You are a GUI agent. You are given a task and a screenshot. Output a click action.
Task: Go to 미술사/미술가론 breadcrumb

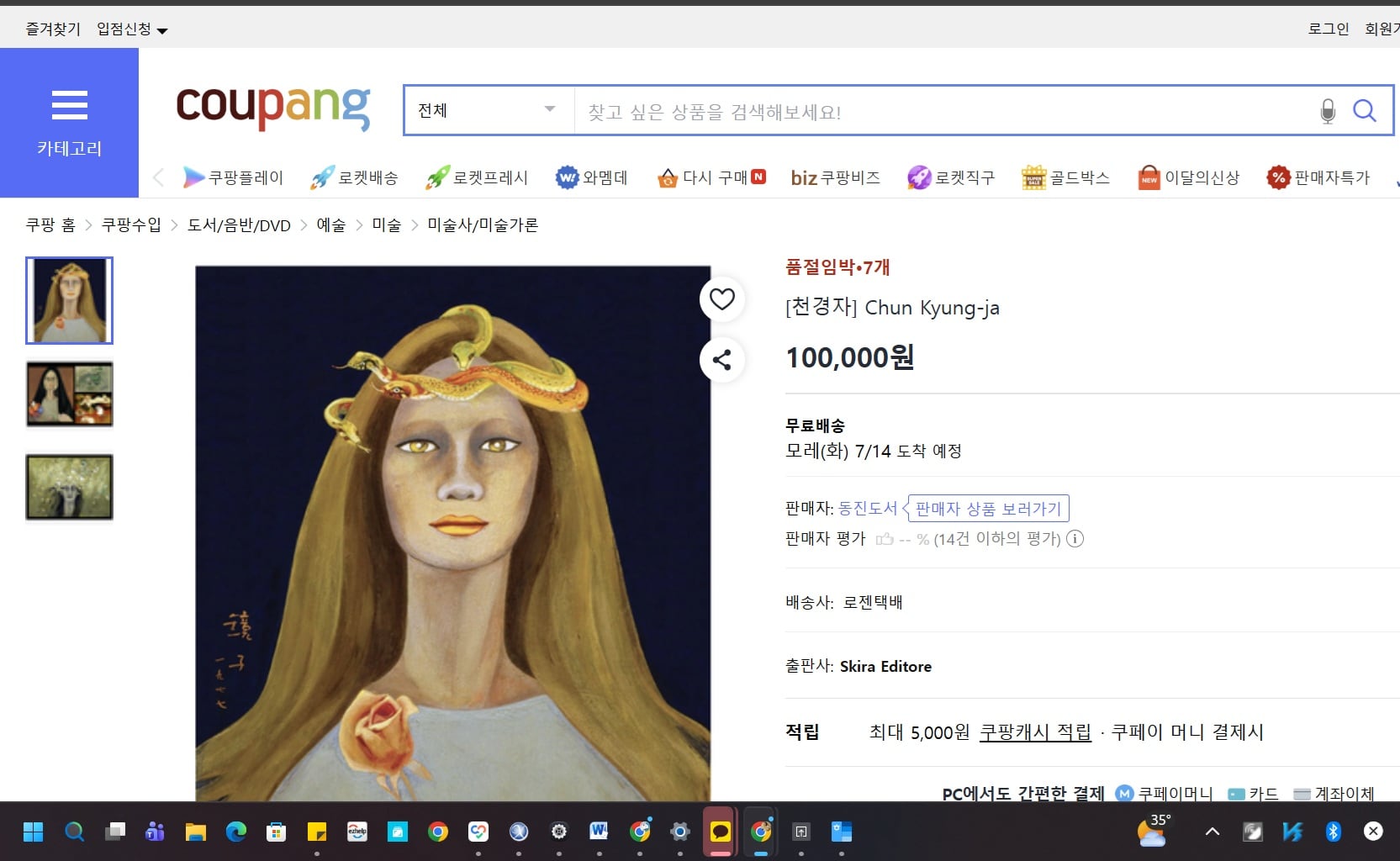click(x=483, y=225)
